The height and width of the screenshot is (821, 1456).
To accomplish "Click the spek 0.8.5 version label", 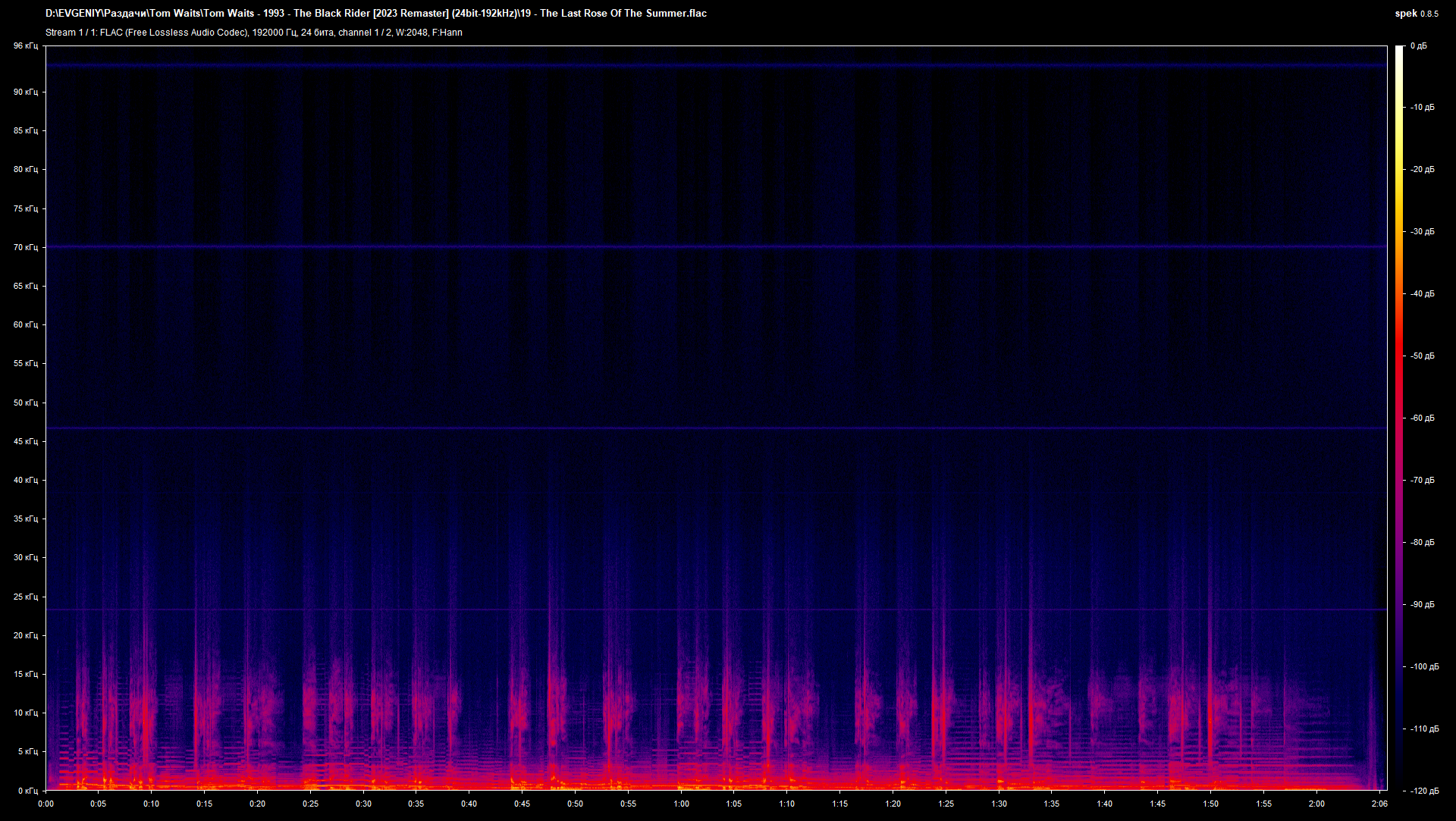I will (x=1417, y=14).
